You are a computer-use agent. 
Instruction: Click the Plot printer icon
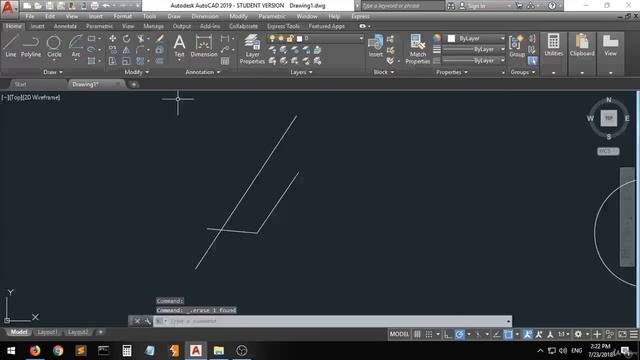[94, 6]
